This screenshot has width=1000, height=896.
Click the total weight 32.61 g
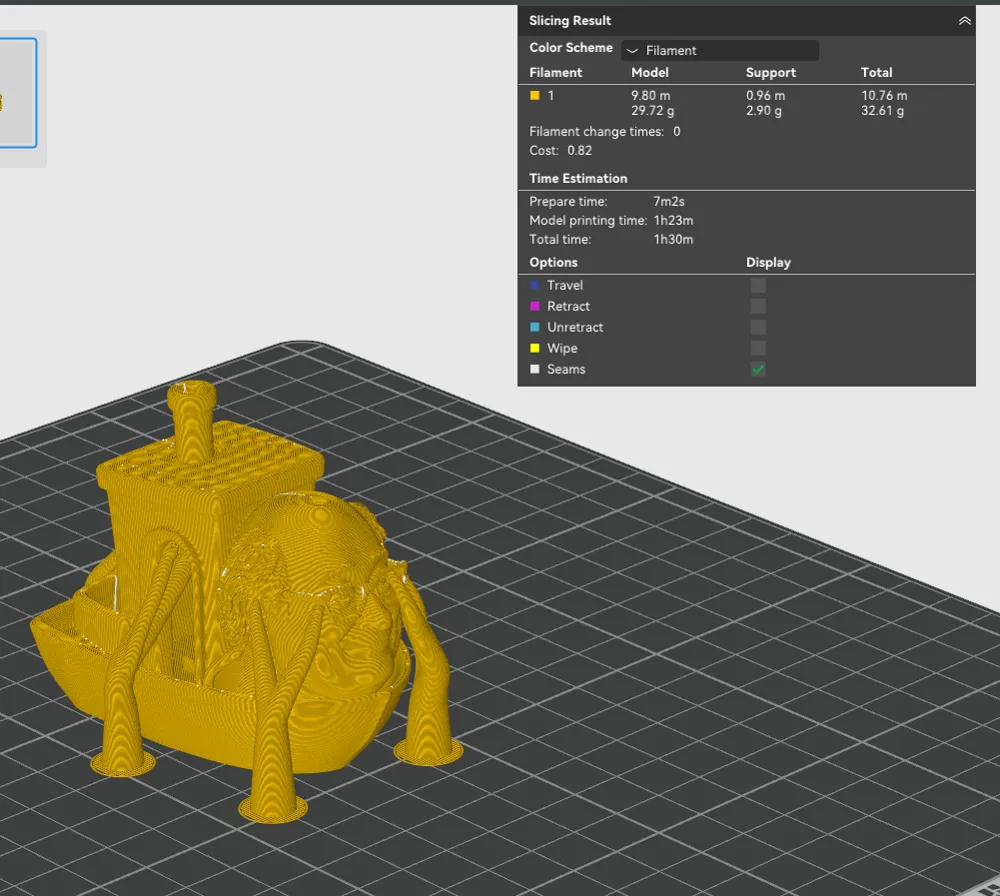[x=882, y=111]
